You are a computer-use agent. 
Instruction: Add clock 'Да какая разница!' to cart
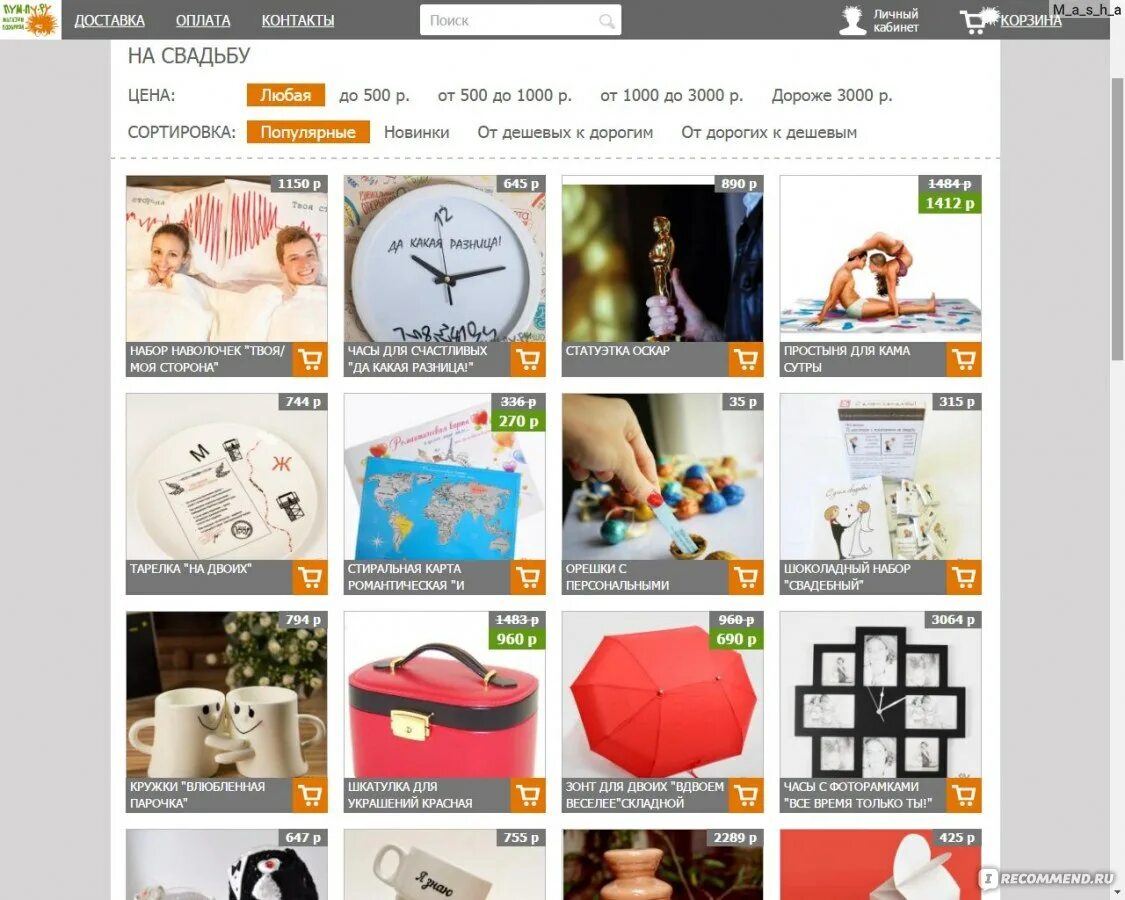pyautogui.click(x=528, y=360)
